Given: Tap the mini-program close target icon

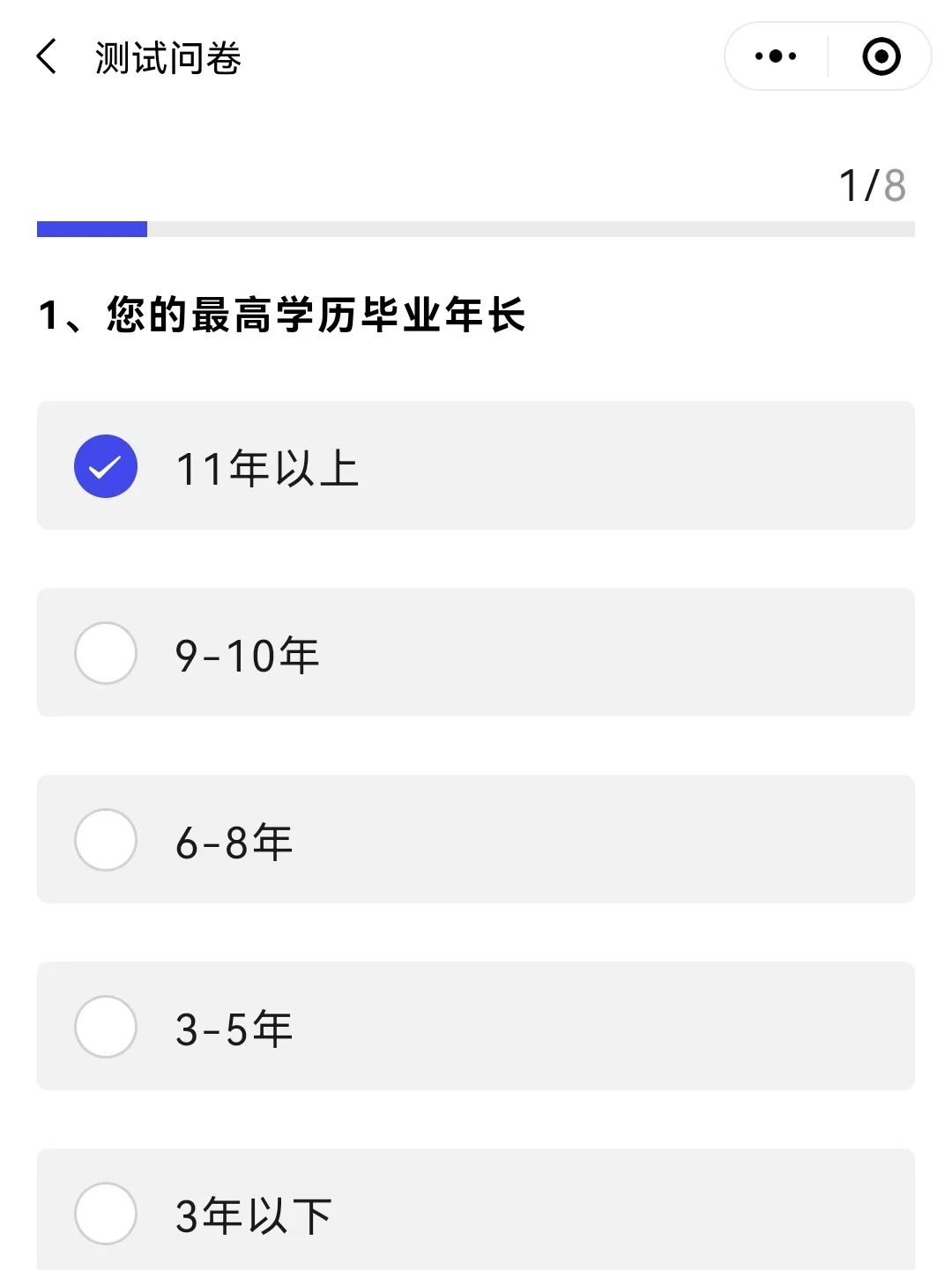Looking at the screenshot, I should coord(881,56).
